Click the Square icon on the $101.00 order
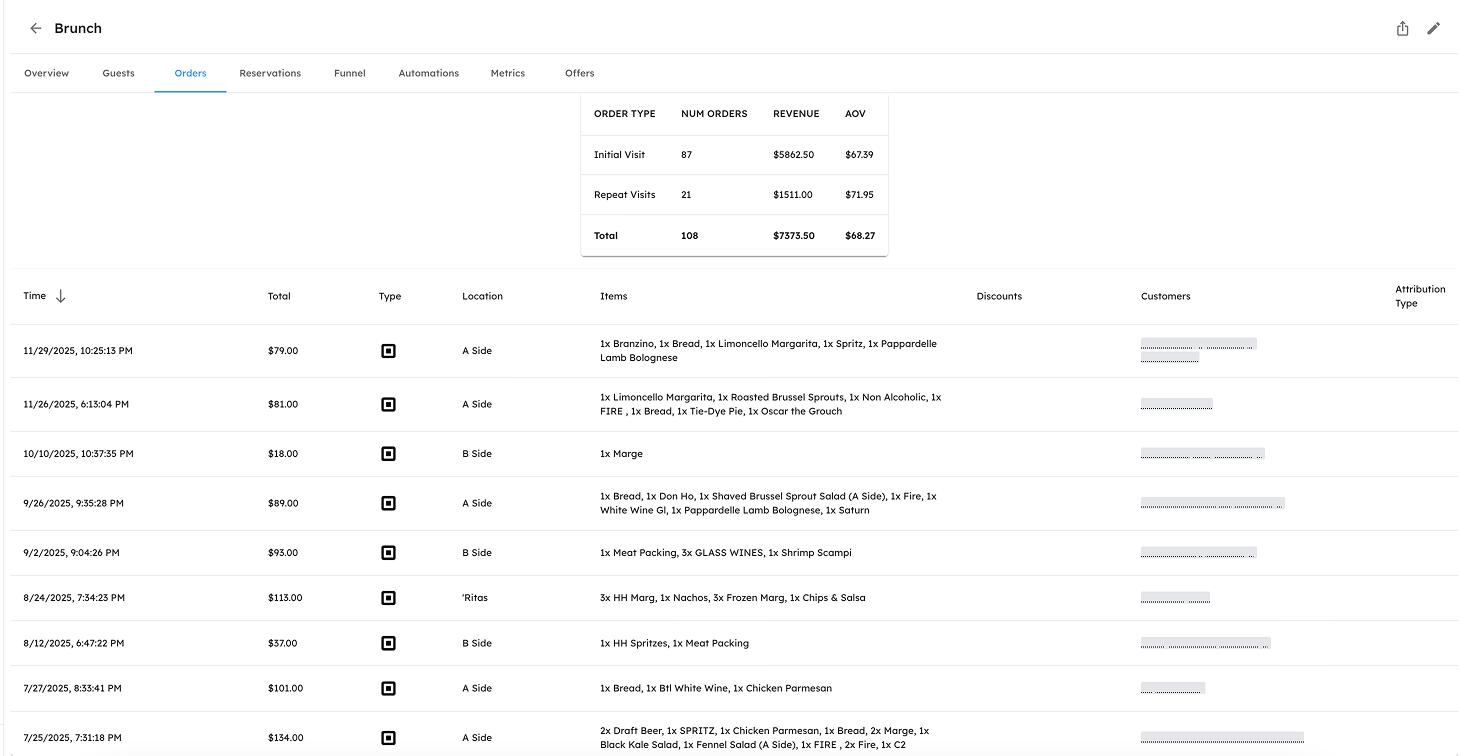Screen dimensions: 1462x756 [389, 688]
